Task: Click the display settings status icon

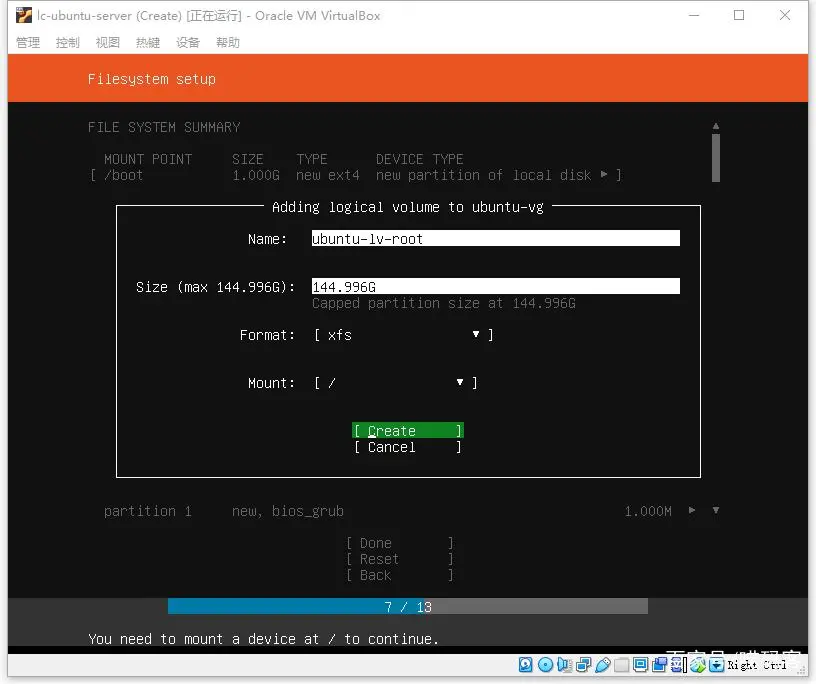Action: [640, 664]
